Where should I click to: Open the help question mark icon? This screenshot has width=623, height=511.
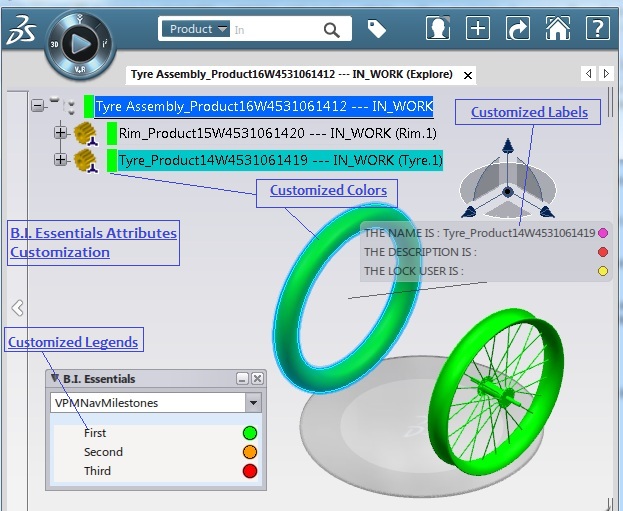598,28
